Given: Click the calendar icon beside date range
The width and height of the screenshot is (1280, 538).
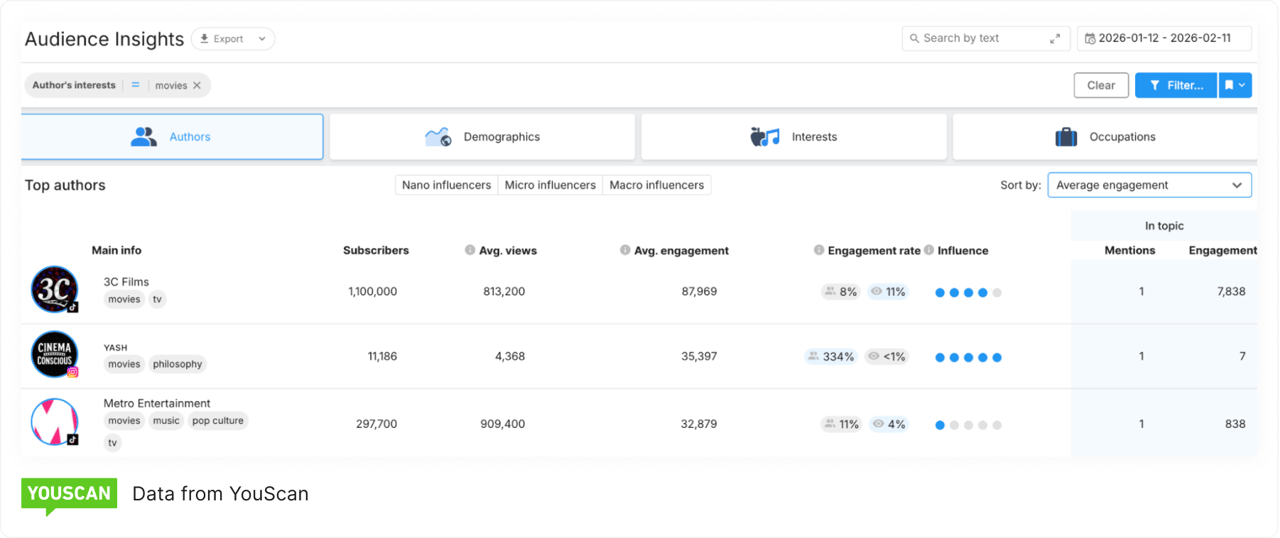Looking at the screenshot, I should (x=1090, y=39).
